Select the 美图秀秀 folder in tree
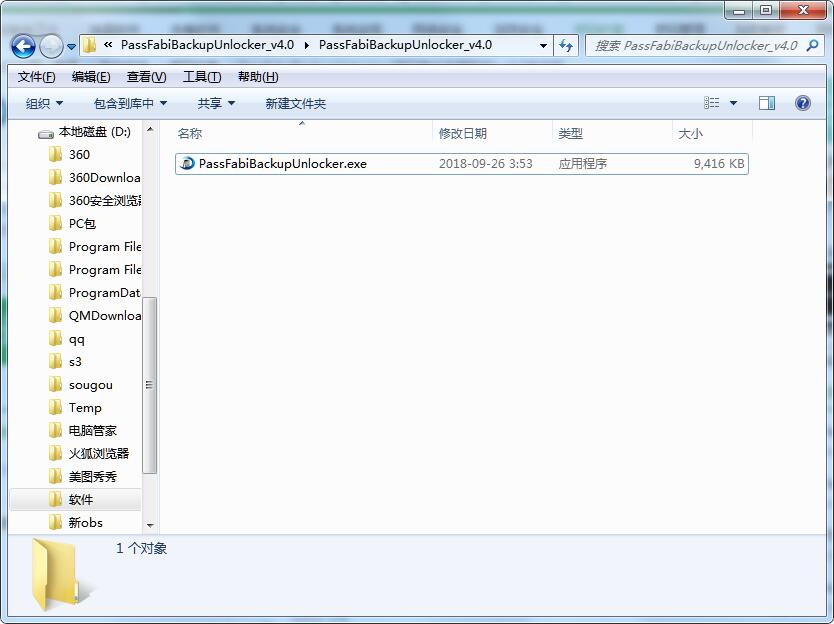 coord(93,477)
